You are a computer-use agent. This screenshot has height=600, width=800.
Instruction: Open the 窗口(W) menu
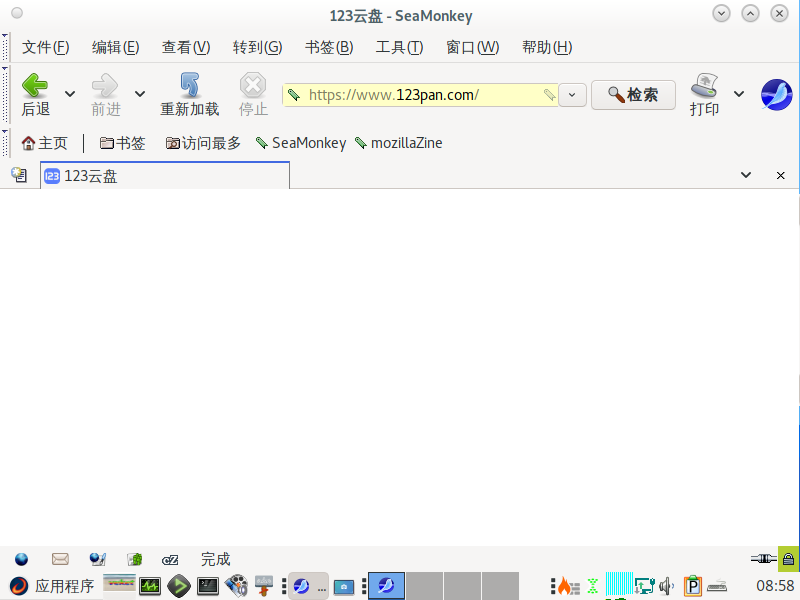click(x=472, y=47)
